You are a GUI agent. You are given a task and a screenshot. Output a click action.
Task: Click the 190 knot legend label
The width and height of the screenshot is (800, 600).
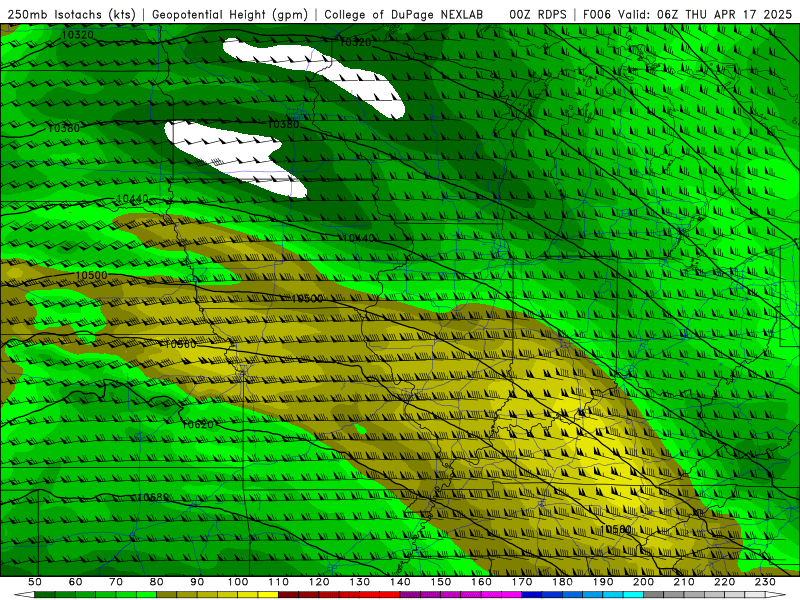pyautogui.click(x=604, y=582)
